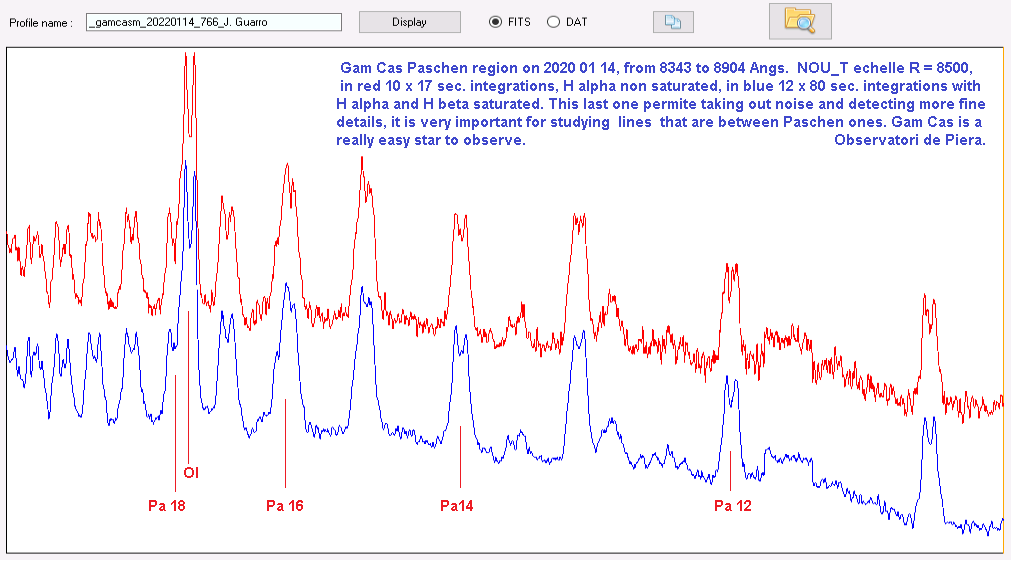Viewport: 1011px width, 561px height.
Task: Click 'Observatori de Piera.' text
Action: [x=910, y=140]
